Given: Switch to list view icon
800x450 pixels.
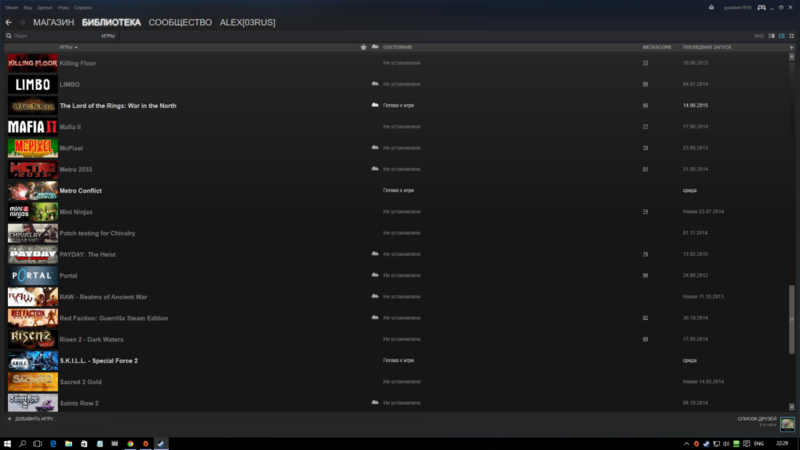Looking at the screenshot, I should click(x=782, y=36).
